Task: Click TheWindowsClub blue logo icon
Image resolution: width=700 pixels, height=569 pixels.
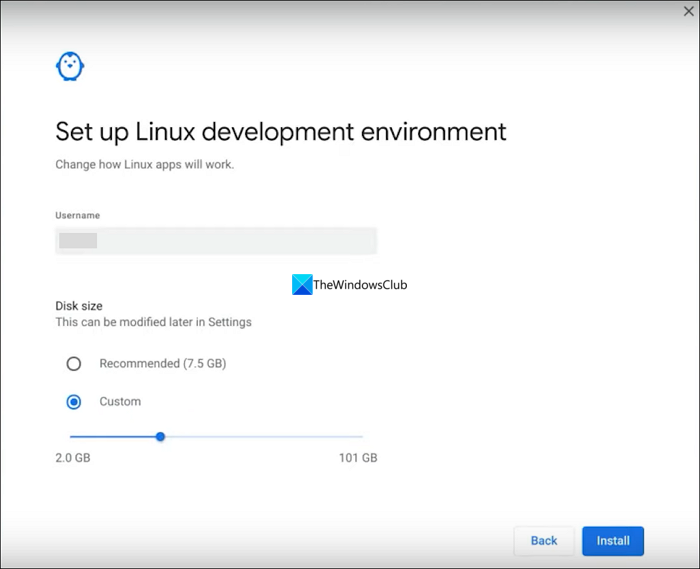Action: [302, 285]
